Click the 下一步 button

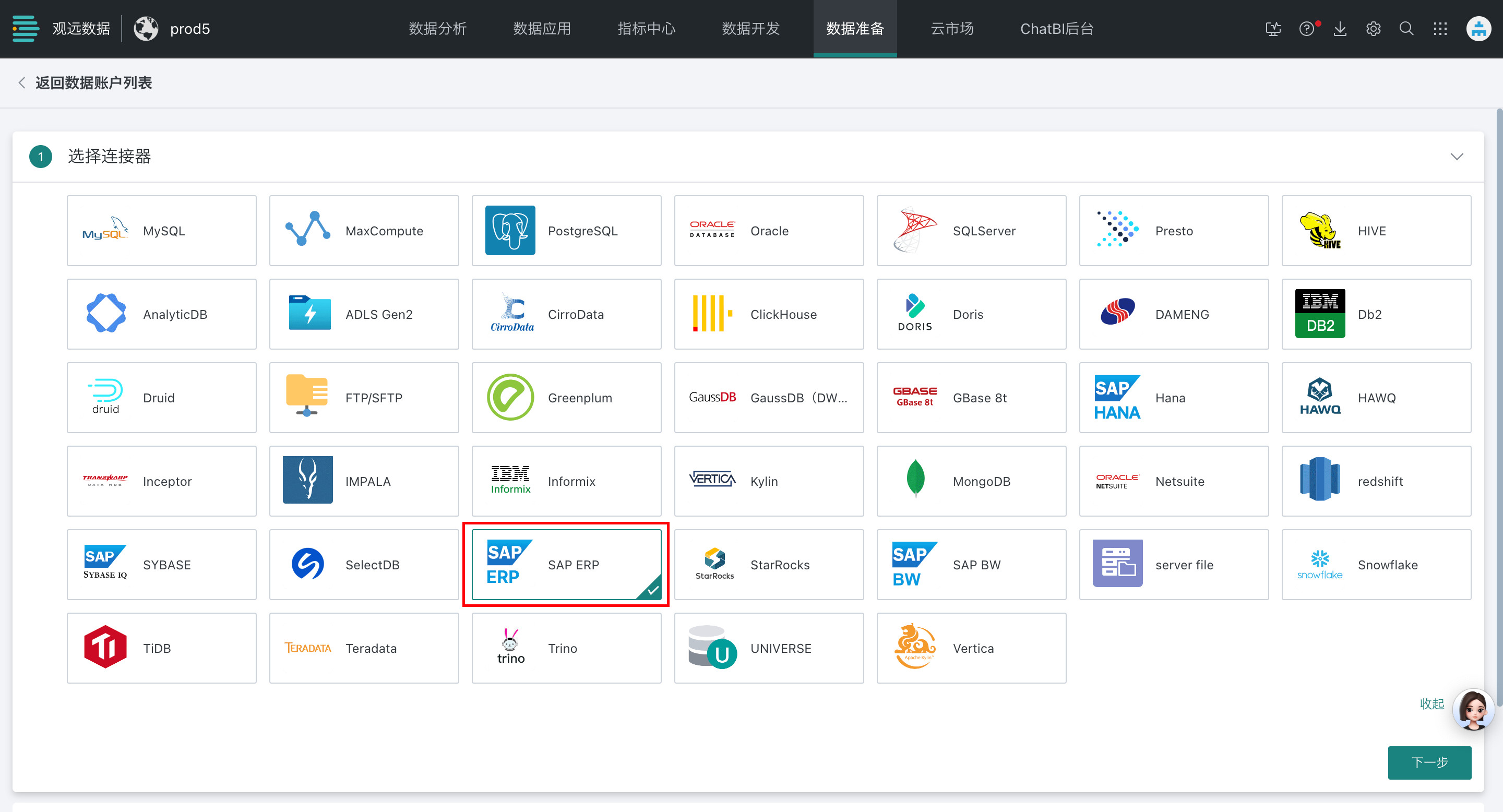pos(1429,762)
